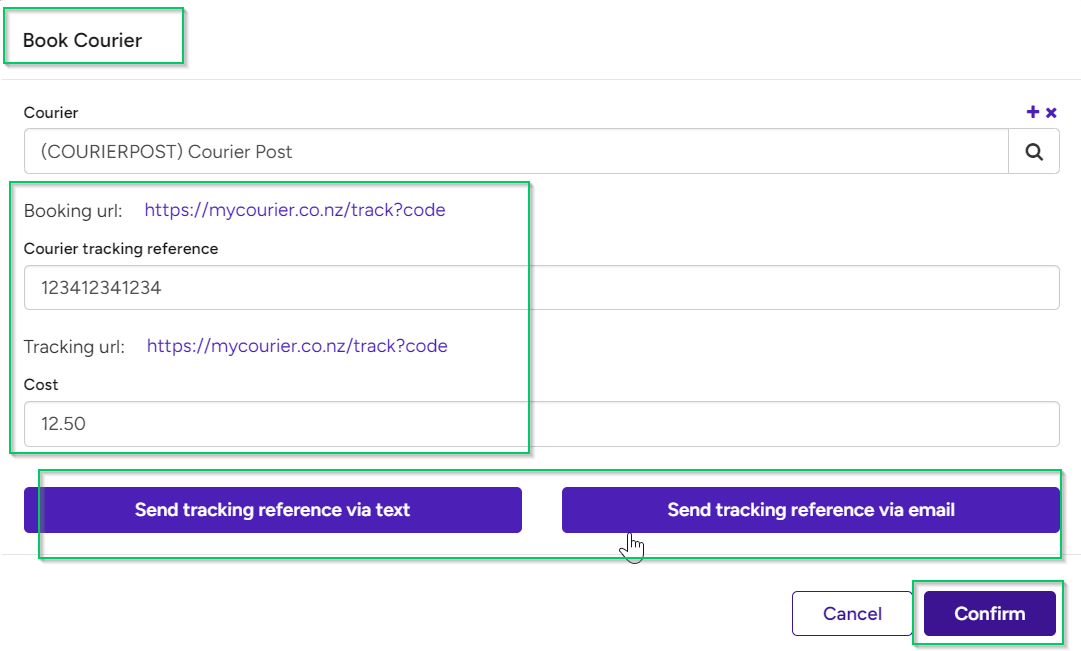1081x651 pixels.
Task: Select the Courier Post courier field
Action: pyautogui.click(x=516, y=151)
